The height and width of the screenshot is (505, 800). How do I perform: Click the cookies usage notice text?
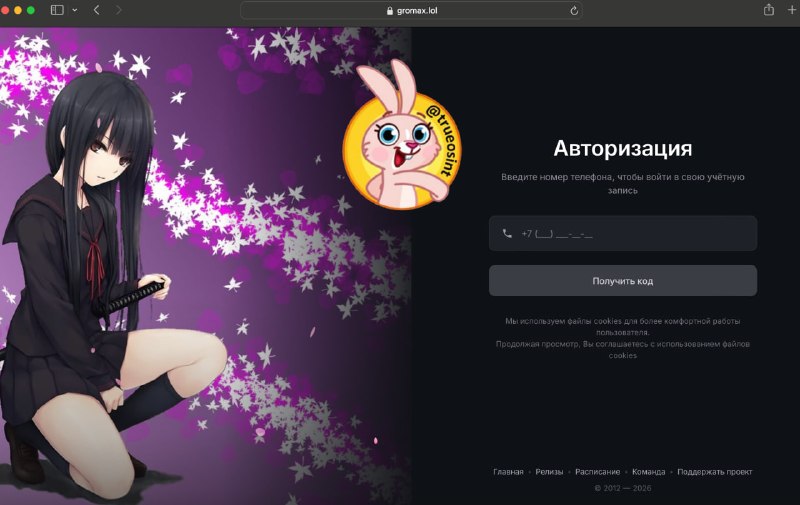623,338
